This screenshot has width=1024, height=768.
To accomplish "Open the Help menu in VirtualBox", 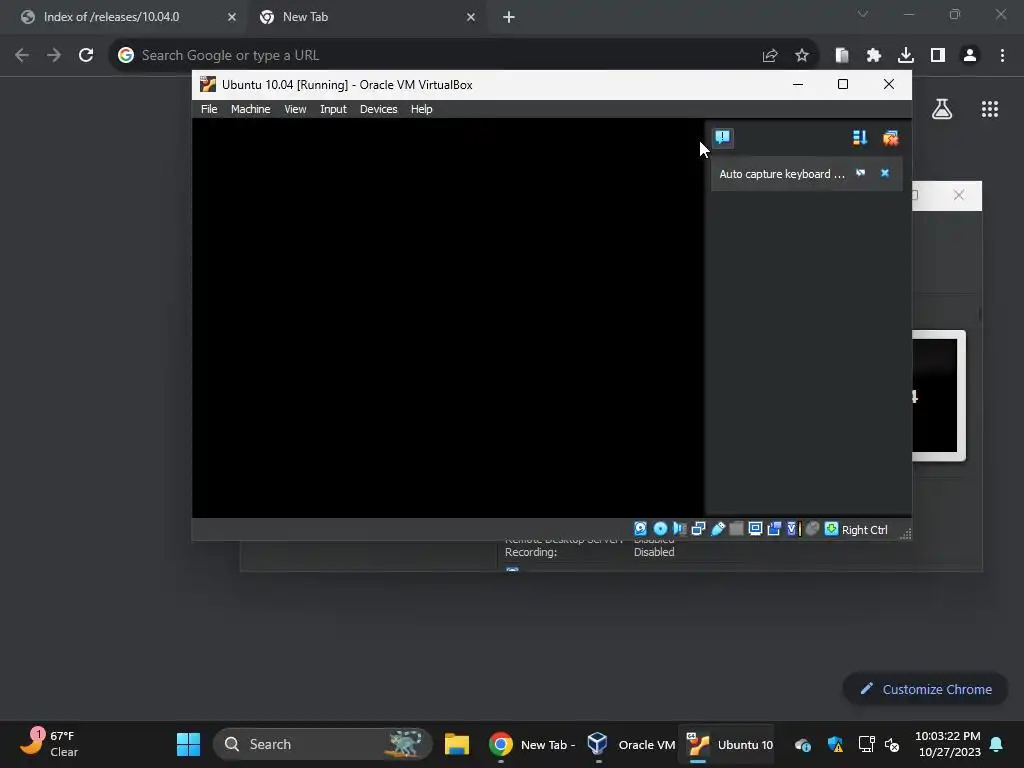I will 421,109.
